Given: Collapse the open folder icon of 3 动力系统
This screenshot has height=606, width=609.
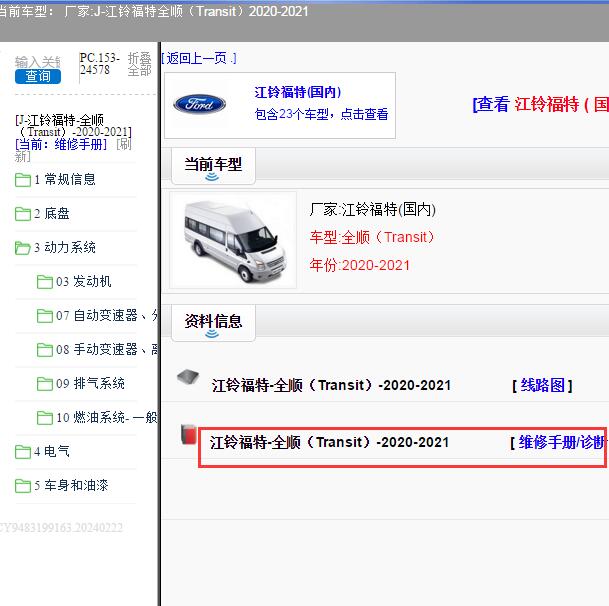Looking at the screenshot, I should point(23,248).
